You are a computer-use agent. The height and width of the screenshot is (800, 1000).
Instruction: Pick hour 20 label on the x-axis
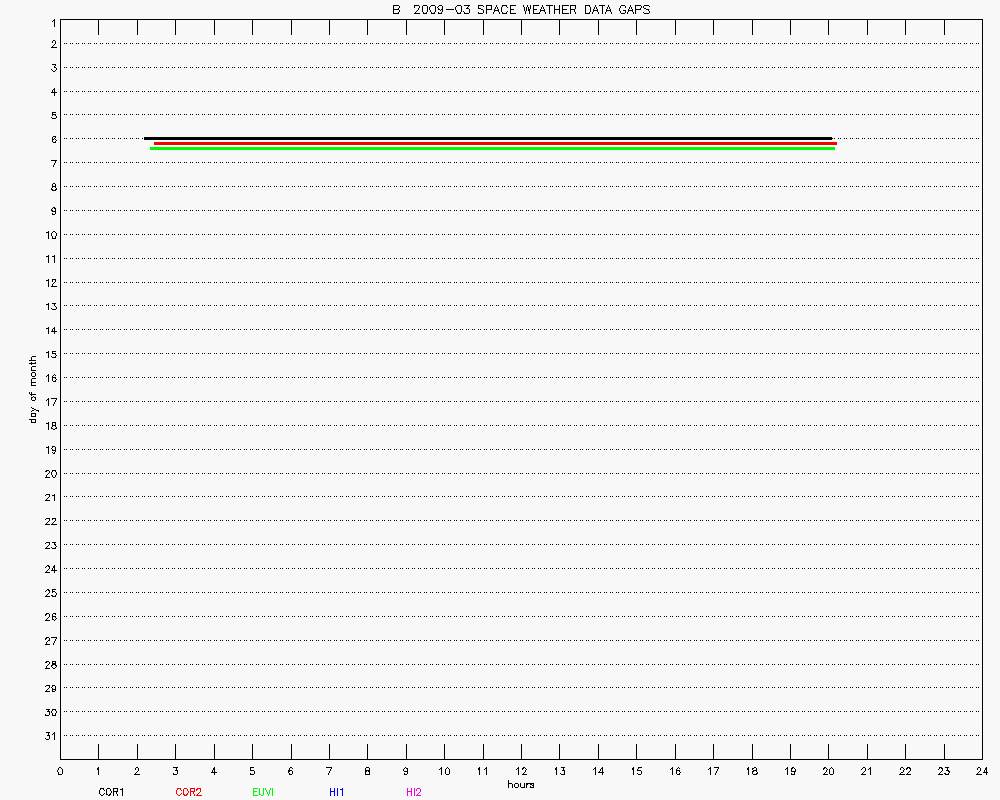pyautogui.click(x=828, y=771)
